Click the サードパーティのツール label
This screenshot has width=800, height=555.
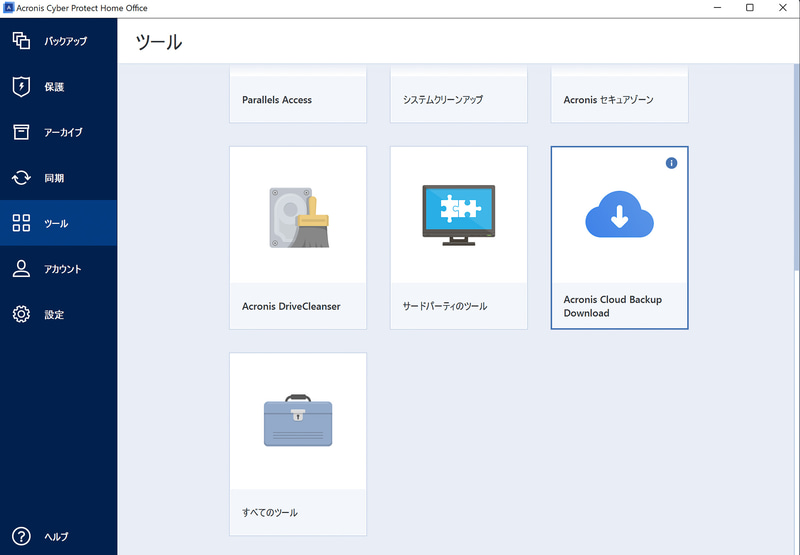coord(445,306)
